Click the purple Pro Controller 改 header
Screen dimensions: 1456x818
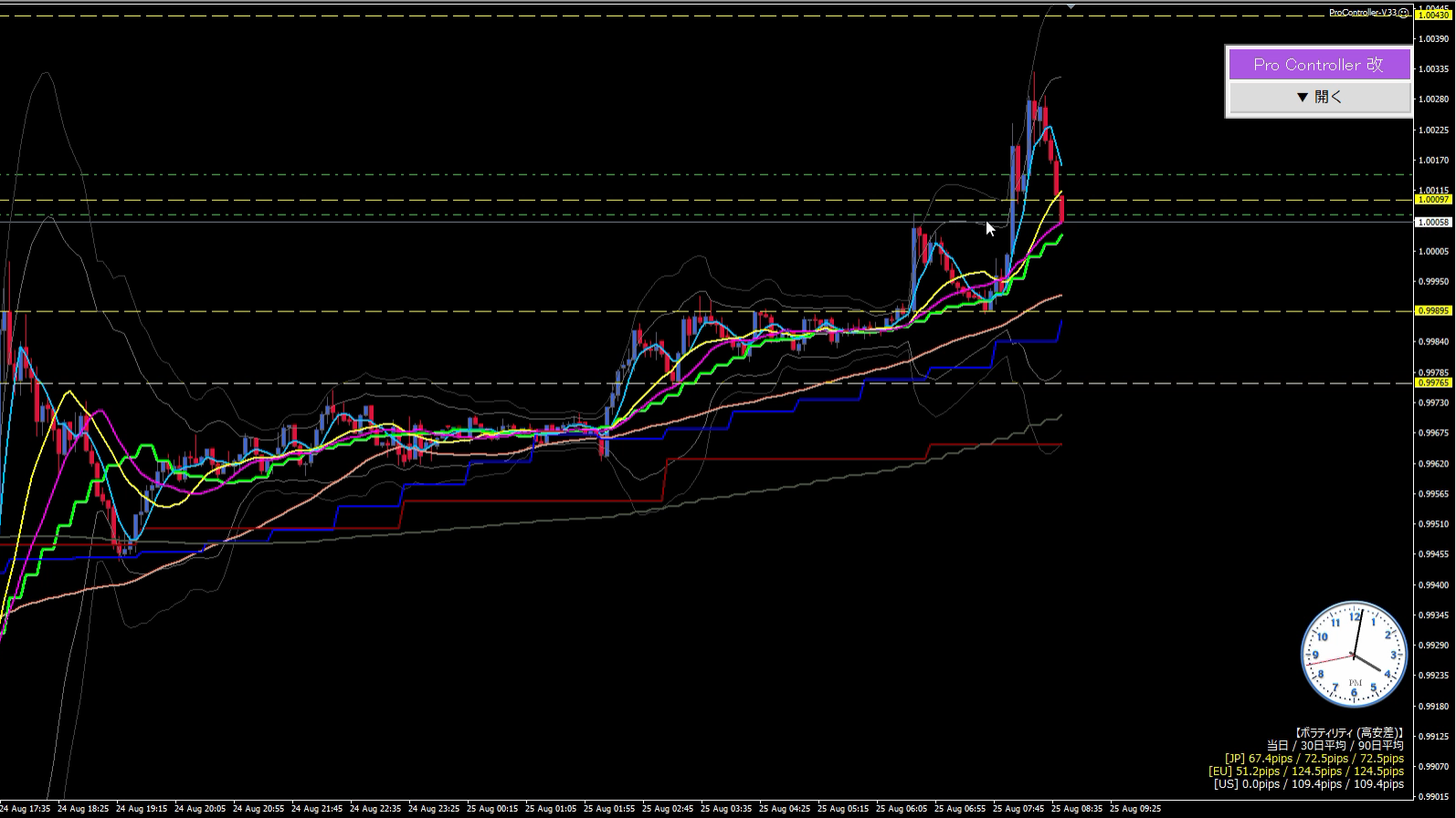point(1320,65)
